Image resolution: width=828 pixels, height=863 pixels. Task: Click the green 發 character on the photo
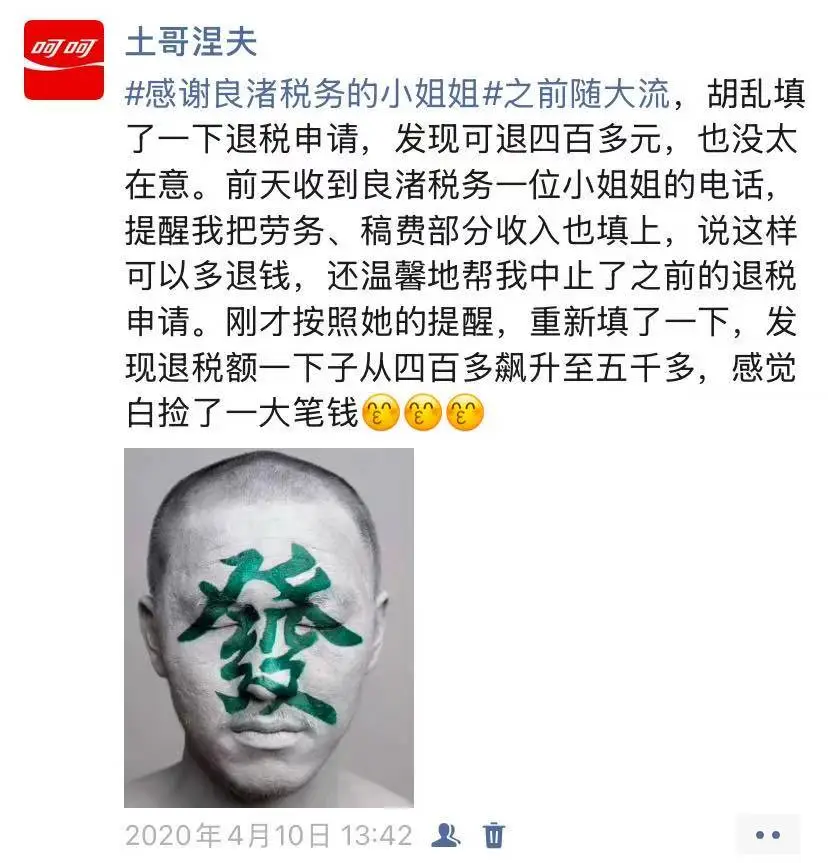coord(270,633)
